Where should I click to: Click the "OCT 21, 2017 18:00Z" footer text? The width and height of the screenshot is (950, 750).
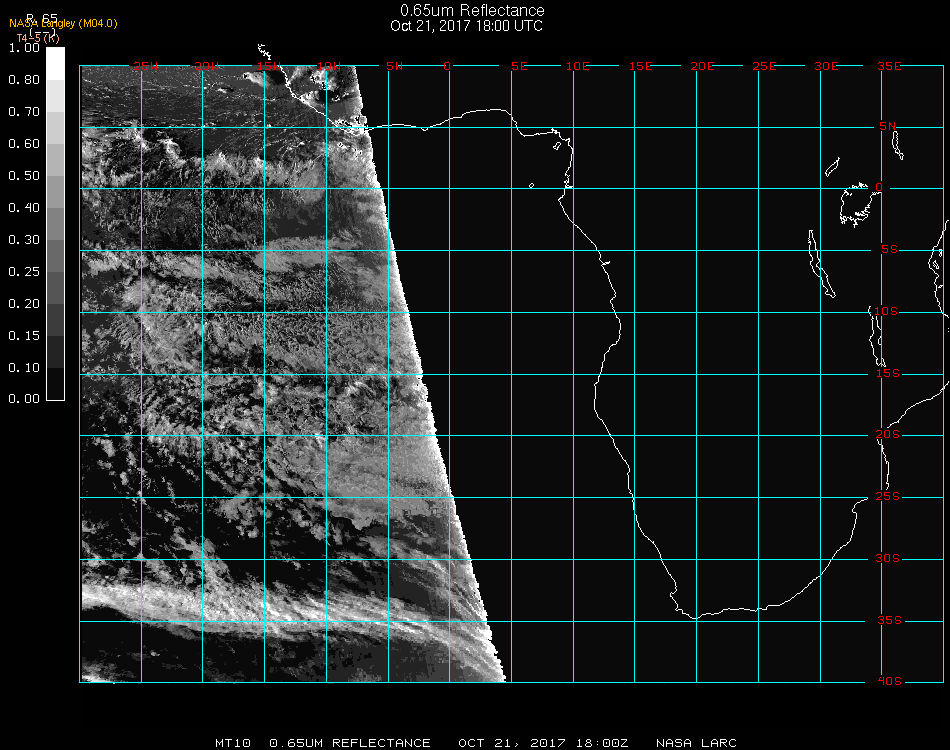[543, 743]
